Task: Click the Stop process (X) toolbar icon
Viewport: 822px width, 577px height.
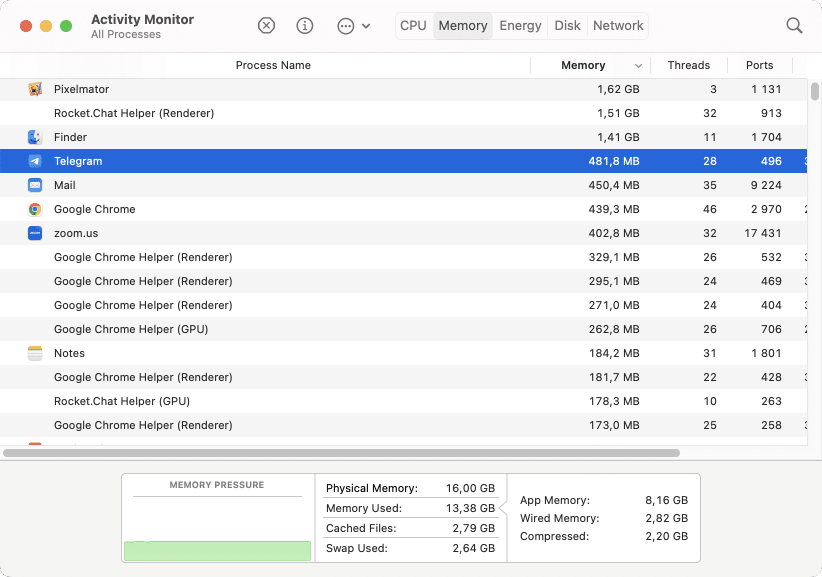Action: click(x=266, y=25)
